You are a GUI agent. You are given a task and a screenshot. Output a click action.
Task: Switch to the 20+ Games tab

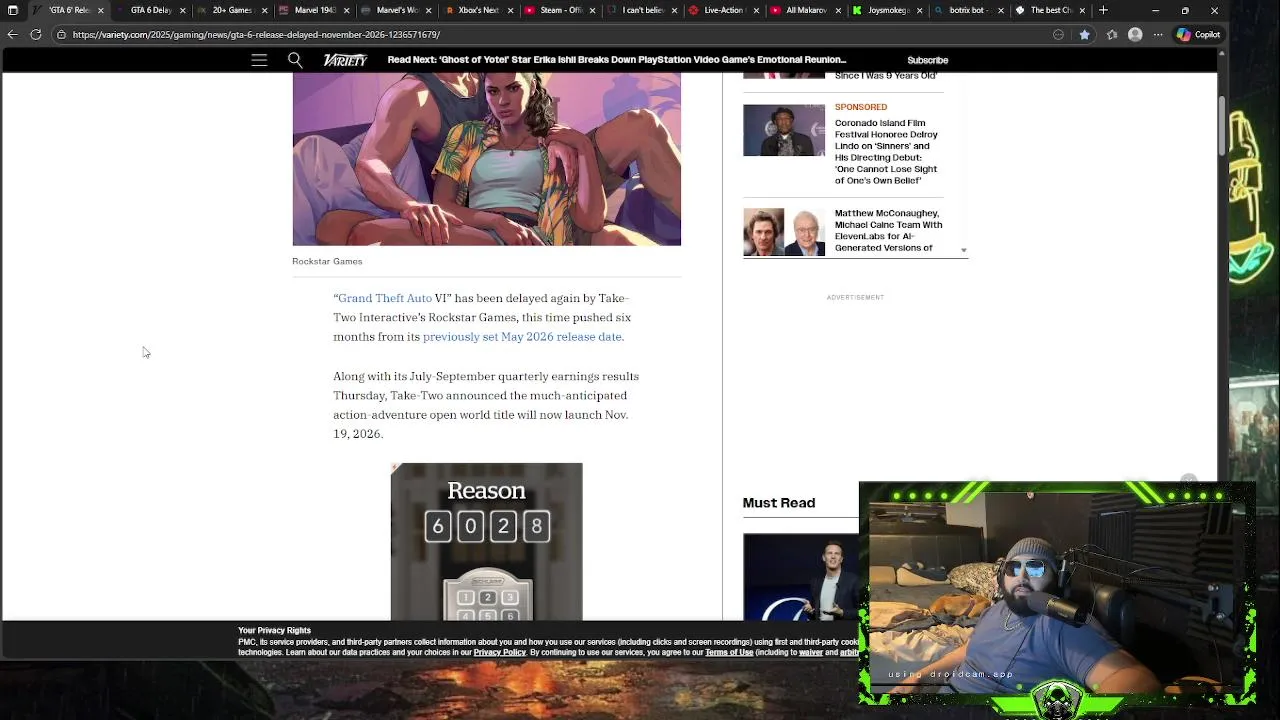(232, 10)
